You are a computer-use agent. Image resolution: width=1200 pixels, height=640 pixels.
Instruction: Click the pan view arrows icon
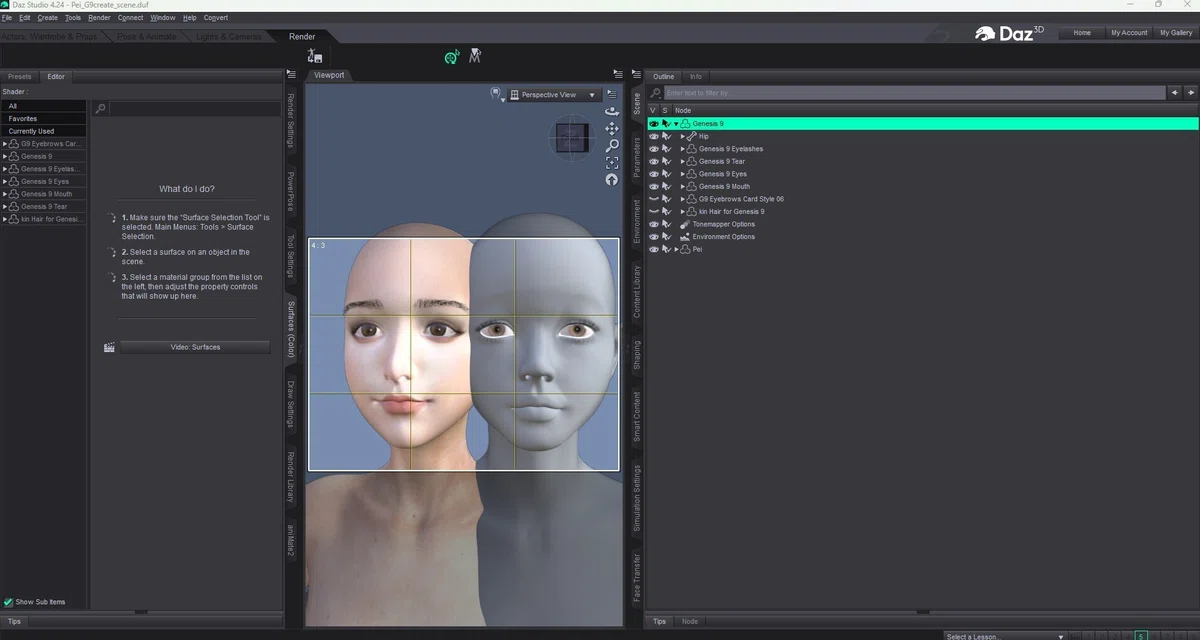pyautogui.click(x=612, y=129)
